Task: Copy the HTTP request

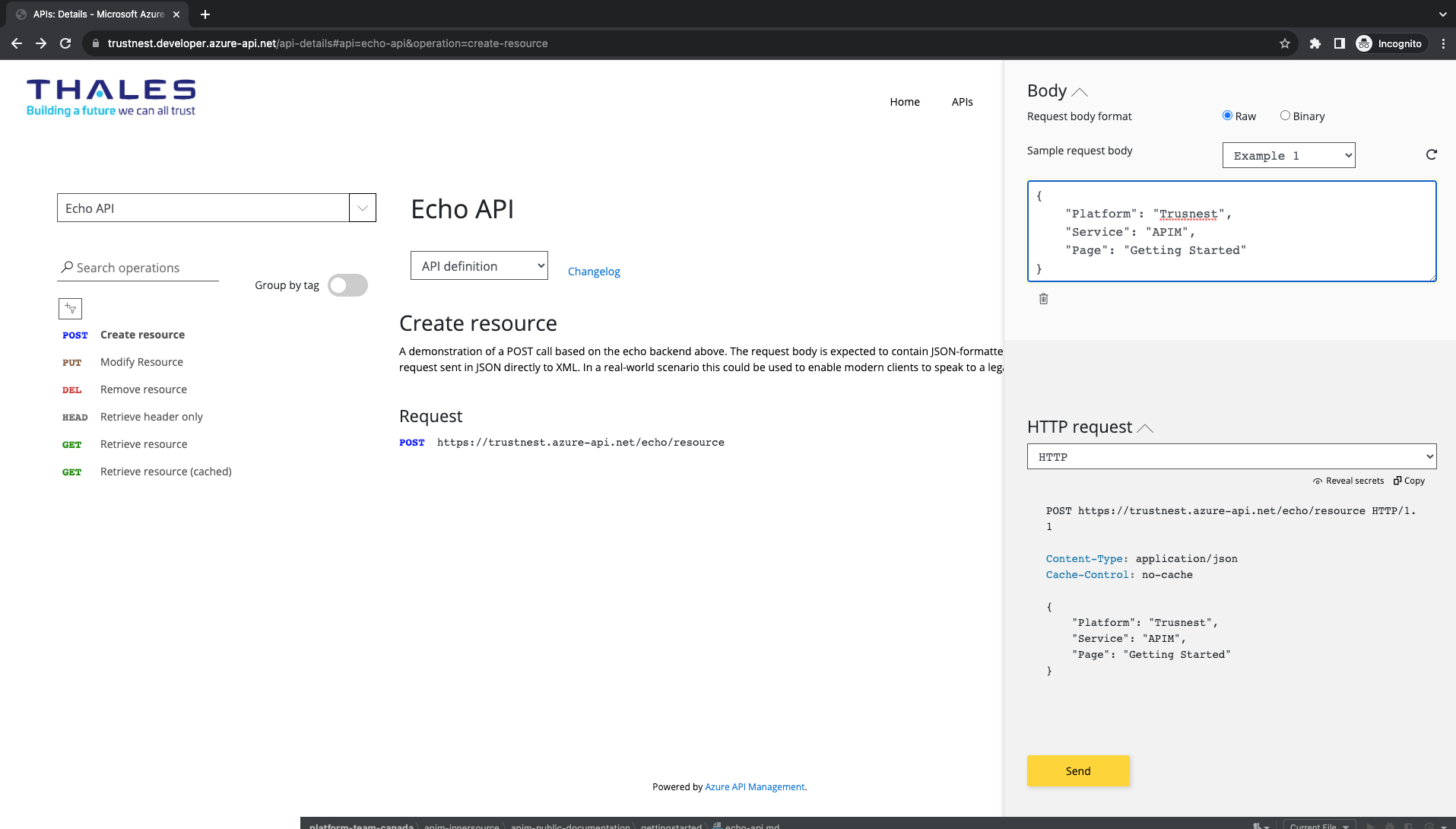Action: 1409,481
